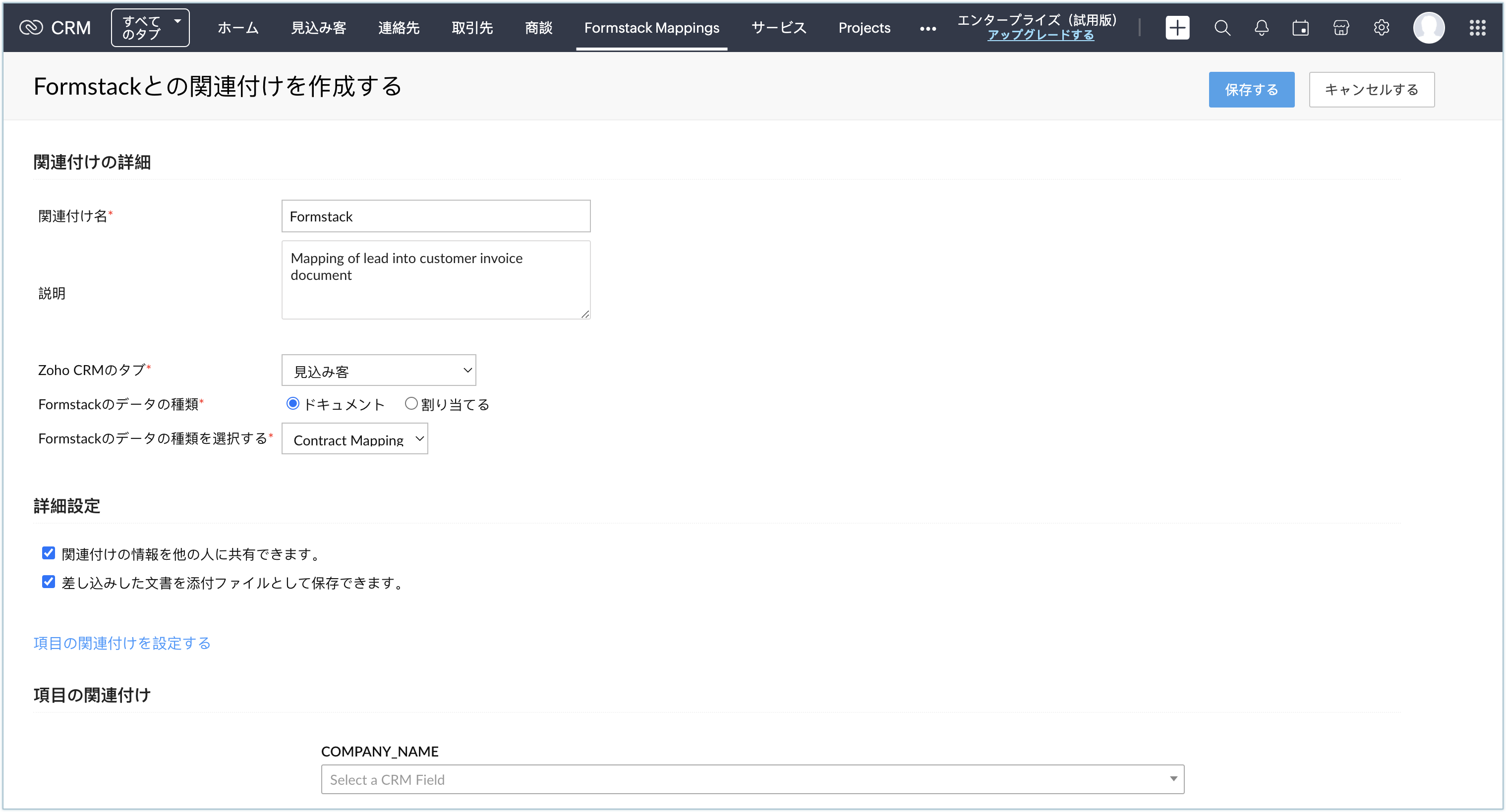The image size is (1506, 812).
Task: Go to the ホーム tab
Action: 238,27
